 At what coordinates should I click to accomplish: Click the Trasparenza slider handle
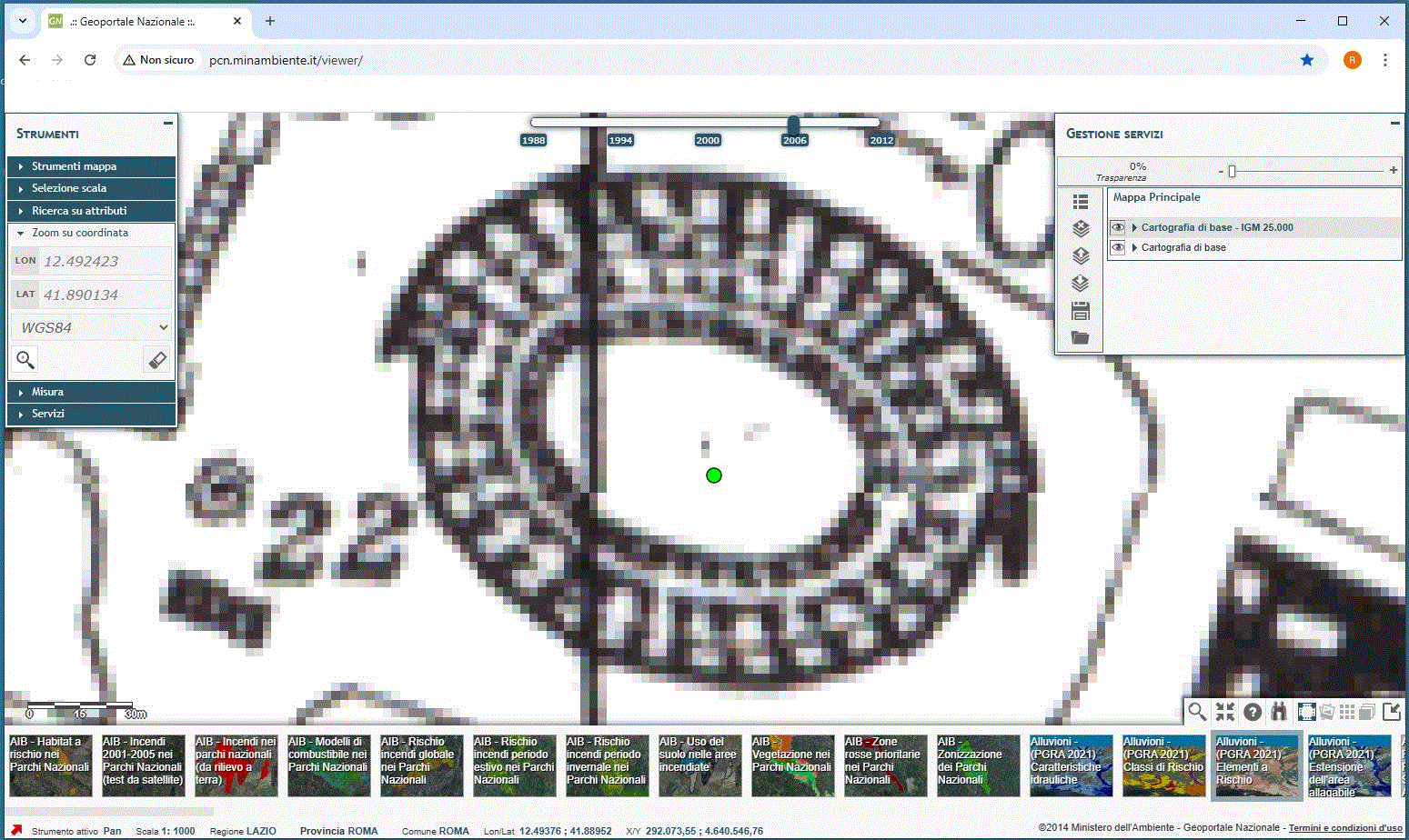1232,171
